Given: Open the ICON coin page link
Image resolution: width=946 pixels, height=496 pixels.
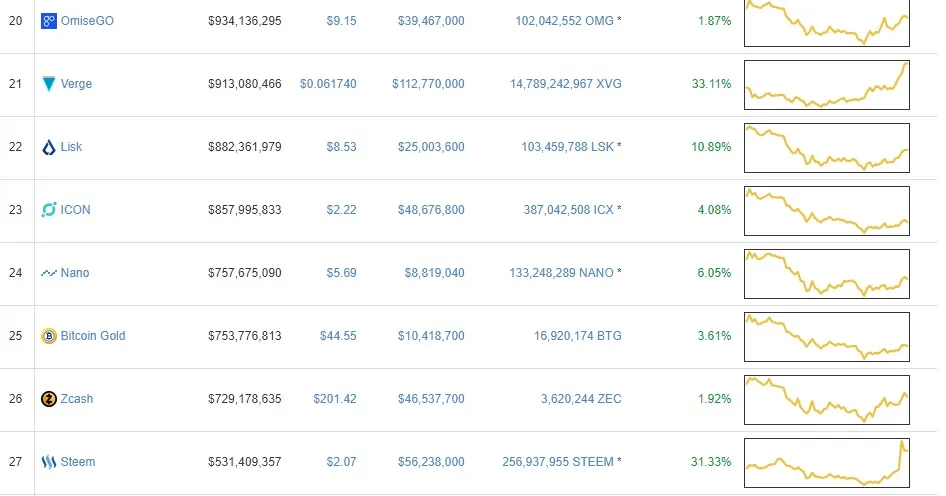Looking at the screenshot, I should (75, 210).
